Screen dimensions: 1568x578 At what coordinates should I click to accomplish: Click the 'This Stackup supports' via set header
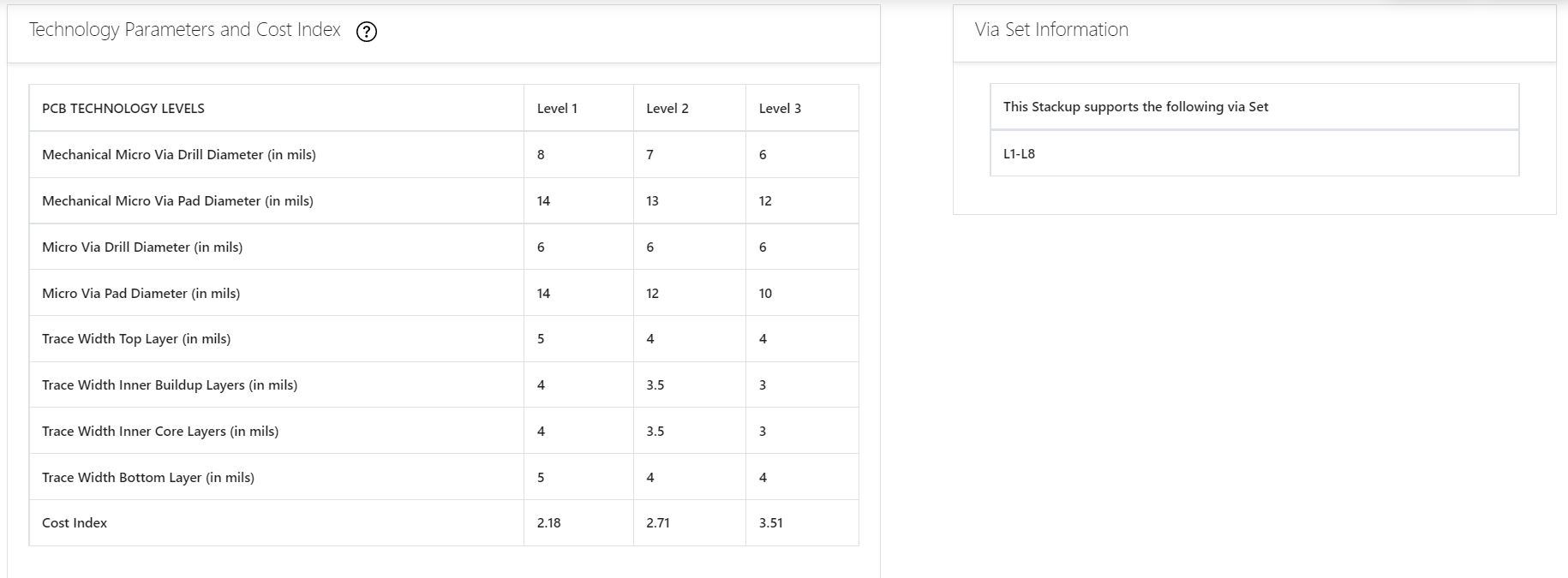pyautogui.click(x=1135, y=107)
